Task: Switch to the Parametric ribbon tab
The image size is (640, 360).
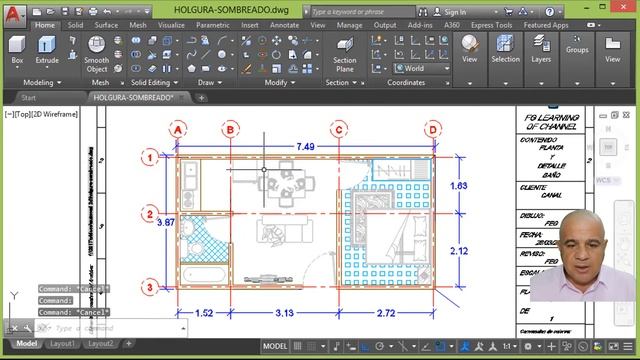Action: click(213, 25)
